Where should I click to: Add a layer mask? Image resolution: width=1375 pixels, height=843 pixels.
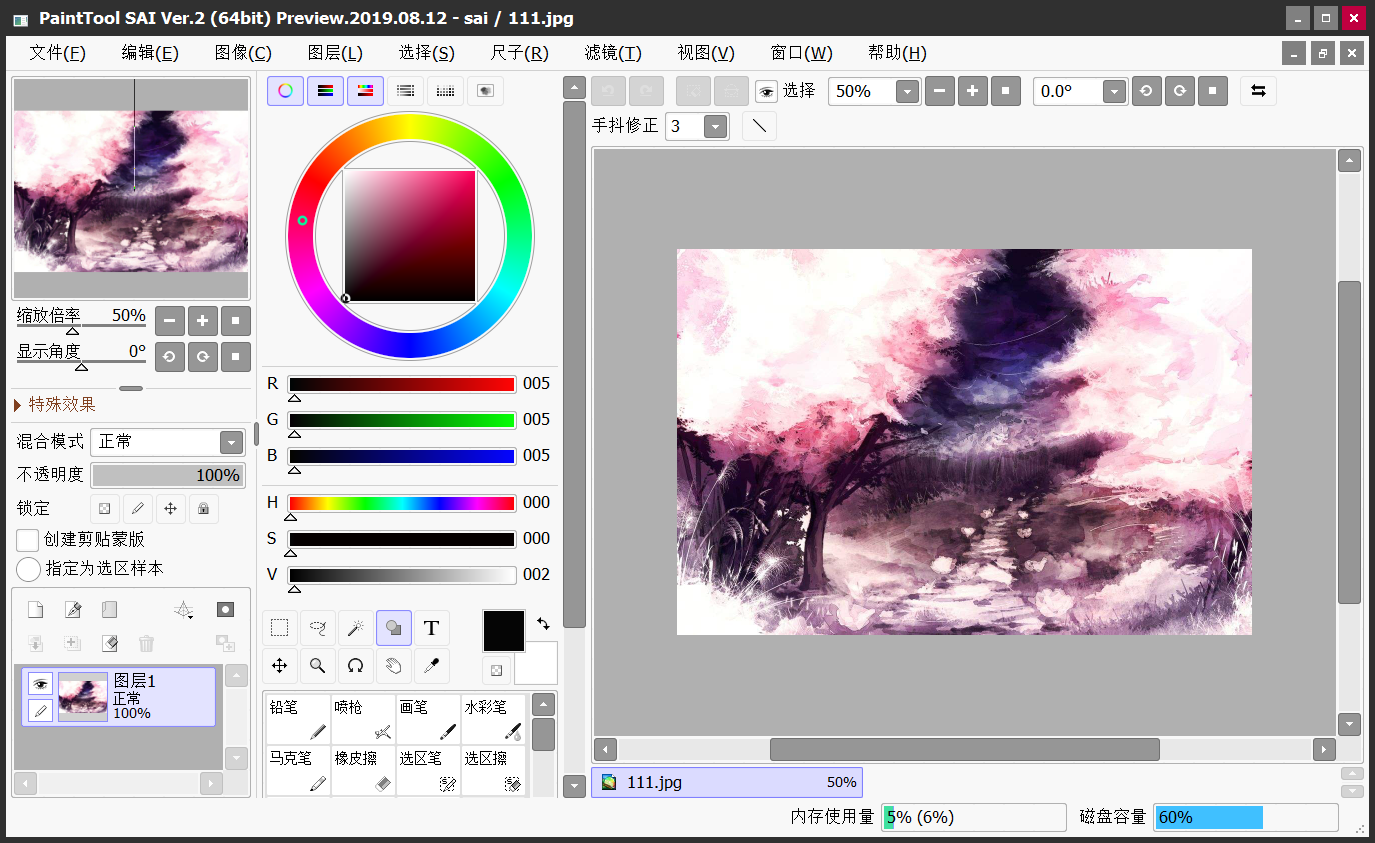click(x=226, y=610)
